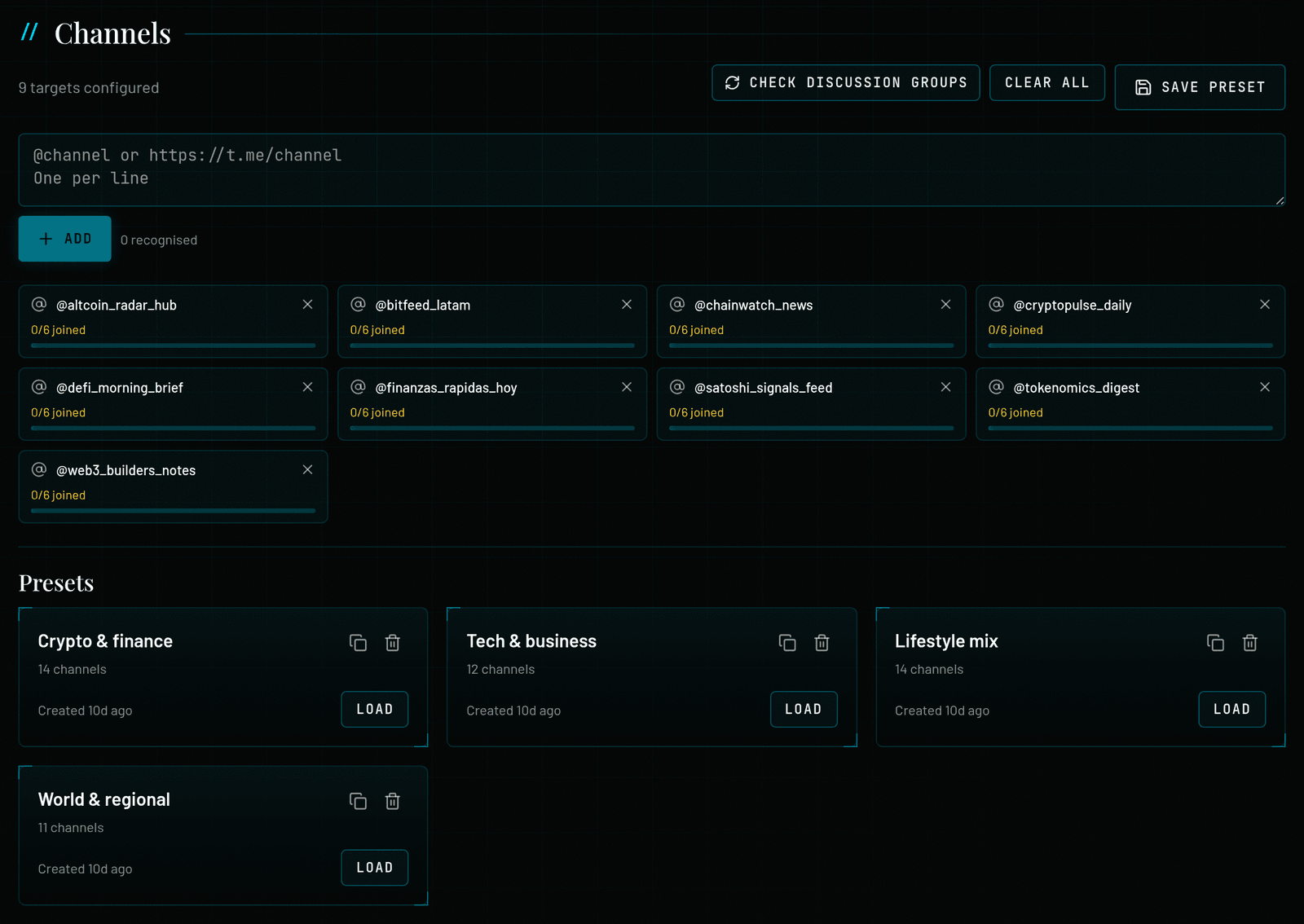Clear all configured channels
This screenshot has width=1304, height=924.
point(1047,83)
